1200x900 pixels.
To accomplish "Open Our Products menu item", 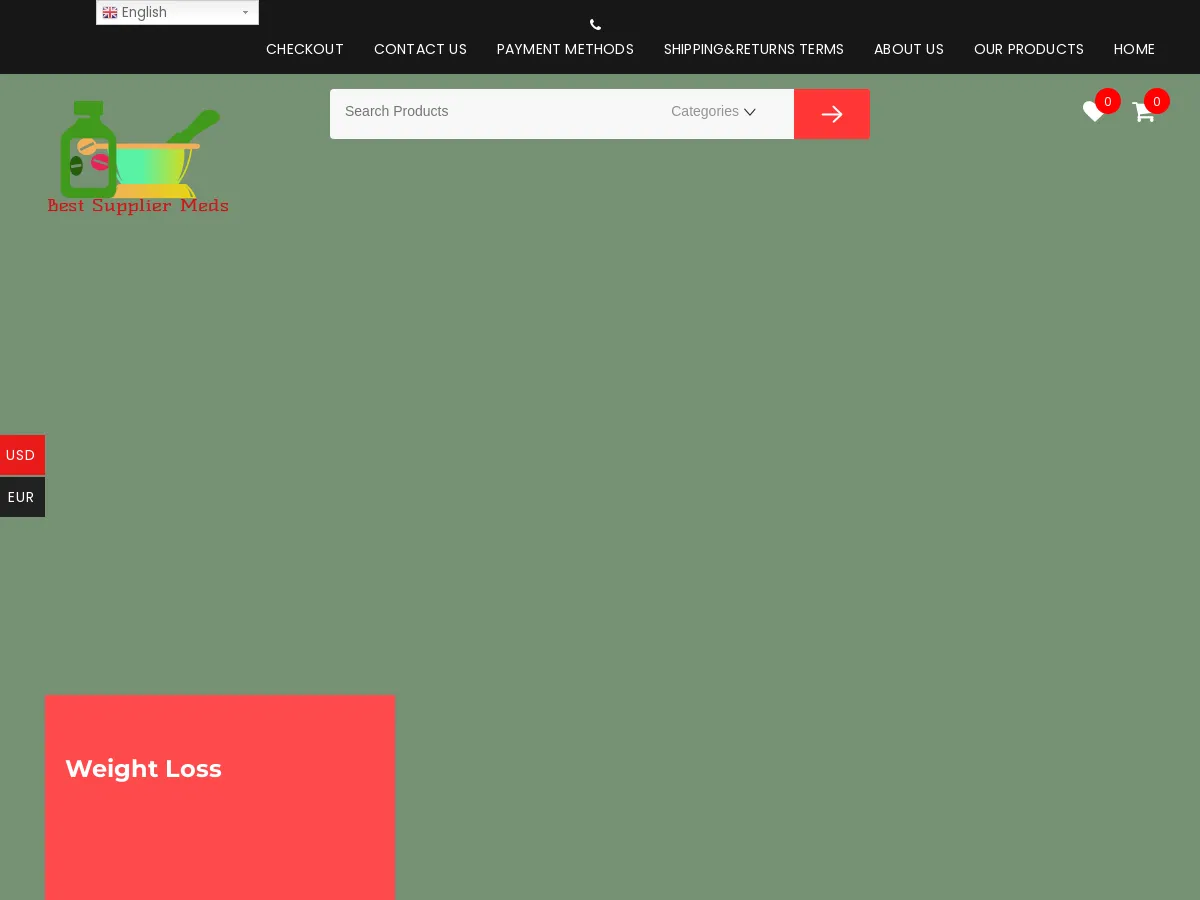I will tap(1028, 49).
